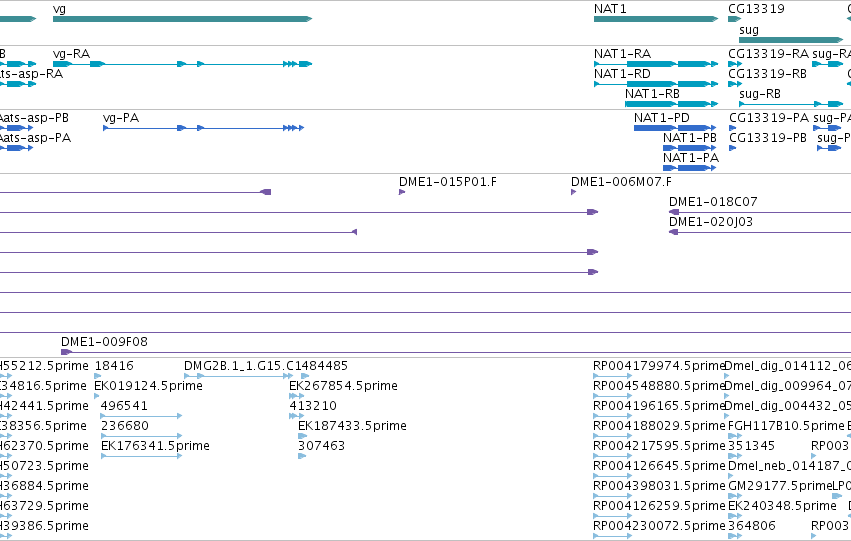The image size is (851, 541).
Task: Open the NAT1-RB transcript label
Action: [x=652, y=94]
